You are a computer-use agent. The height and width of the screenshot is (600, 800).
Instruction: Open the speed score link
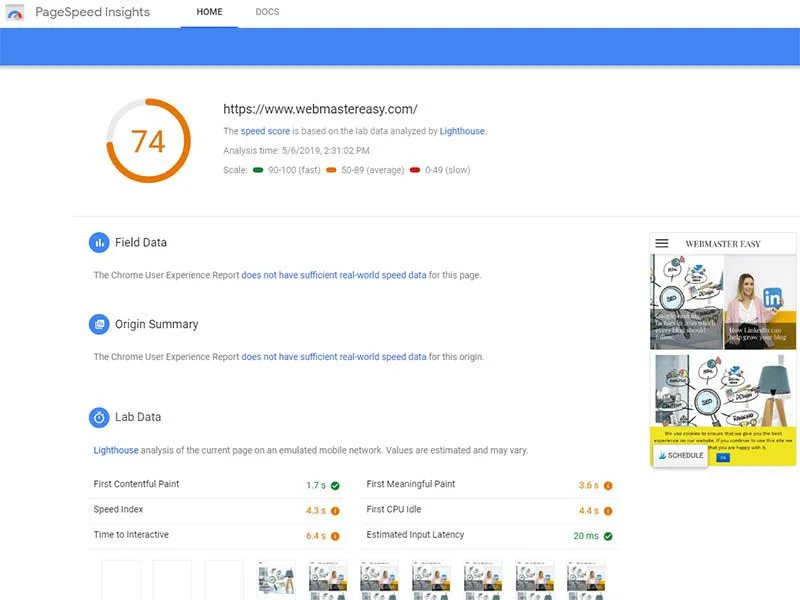(265, 131)
